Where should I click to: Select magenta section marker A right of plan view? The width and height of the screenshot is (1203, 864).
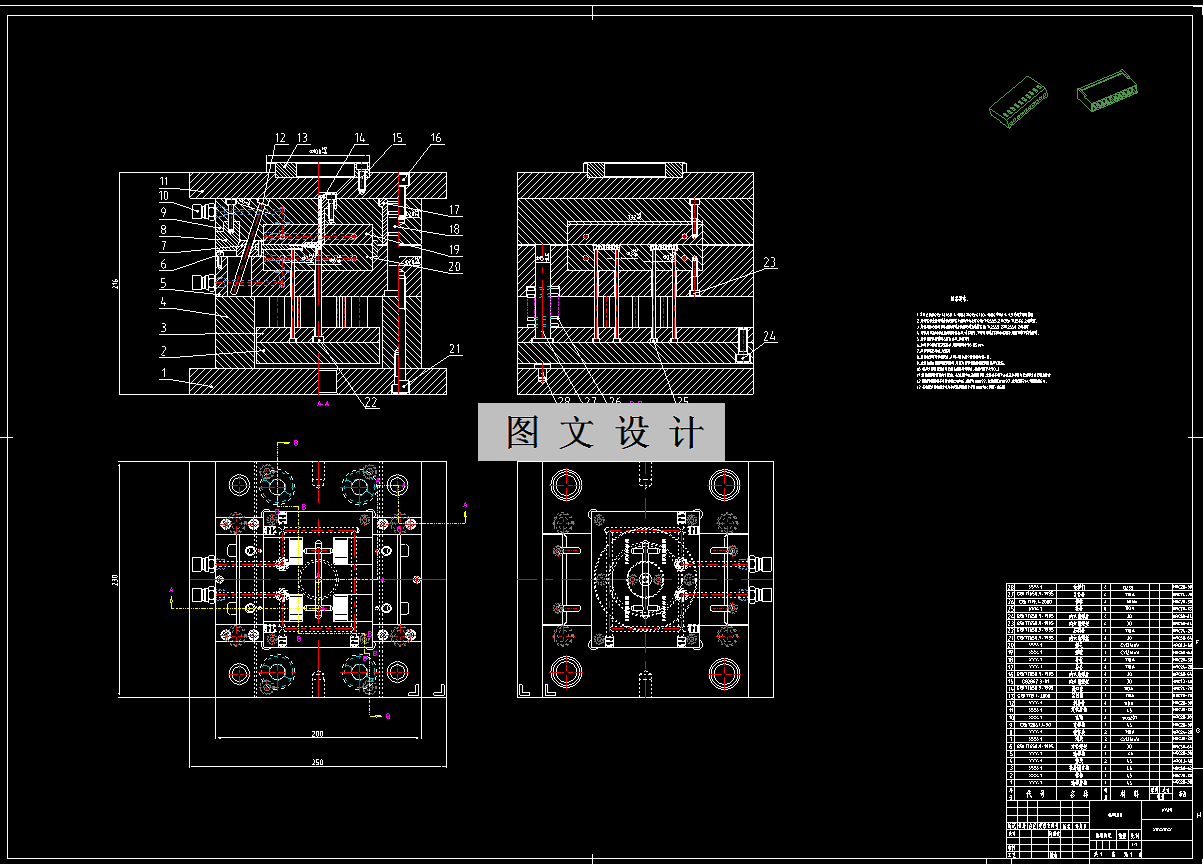point(464,507)
